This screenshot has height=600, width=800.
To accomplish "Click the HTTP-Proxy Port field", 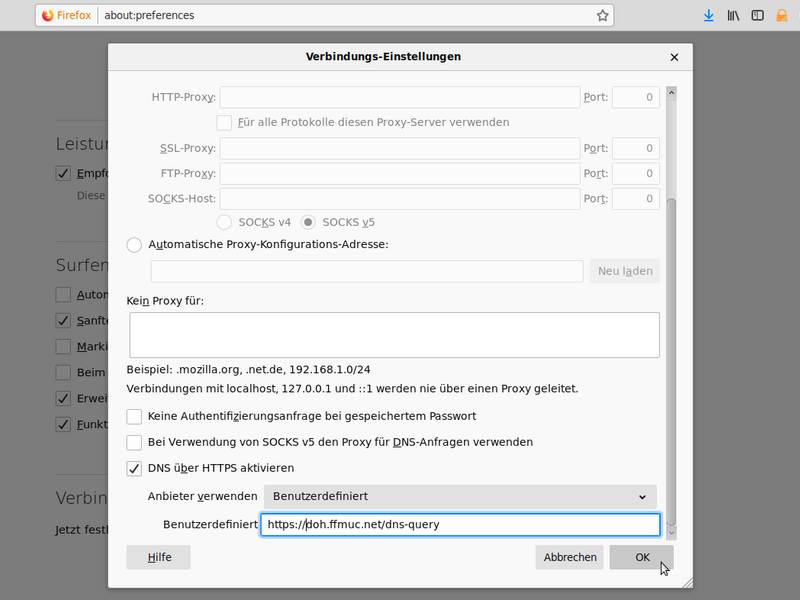I will [636, 97].
